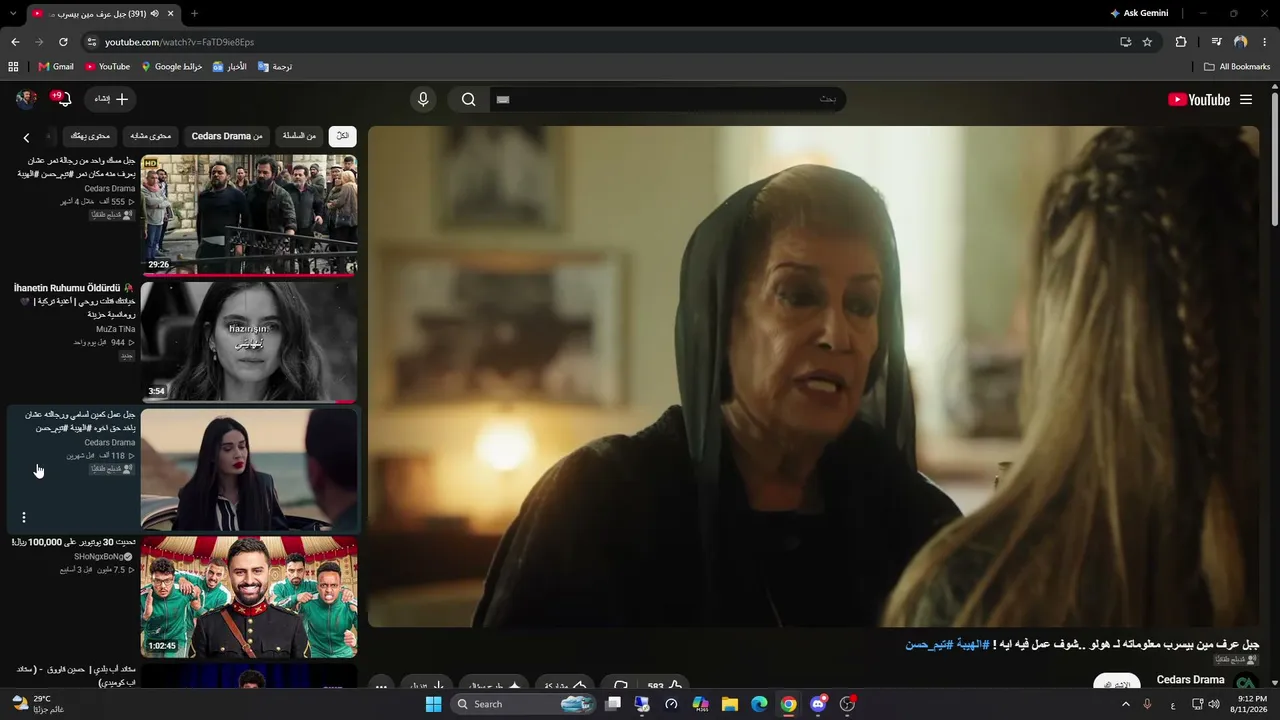The width and height of the screenshot is (1280, 720).
Task: Open the All Bookmarks folder
Action: [x=1237, y=67]
